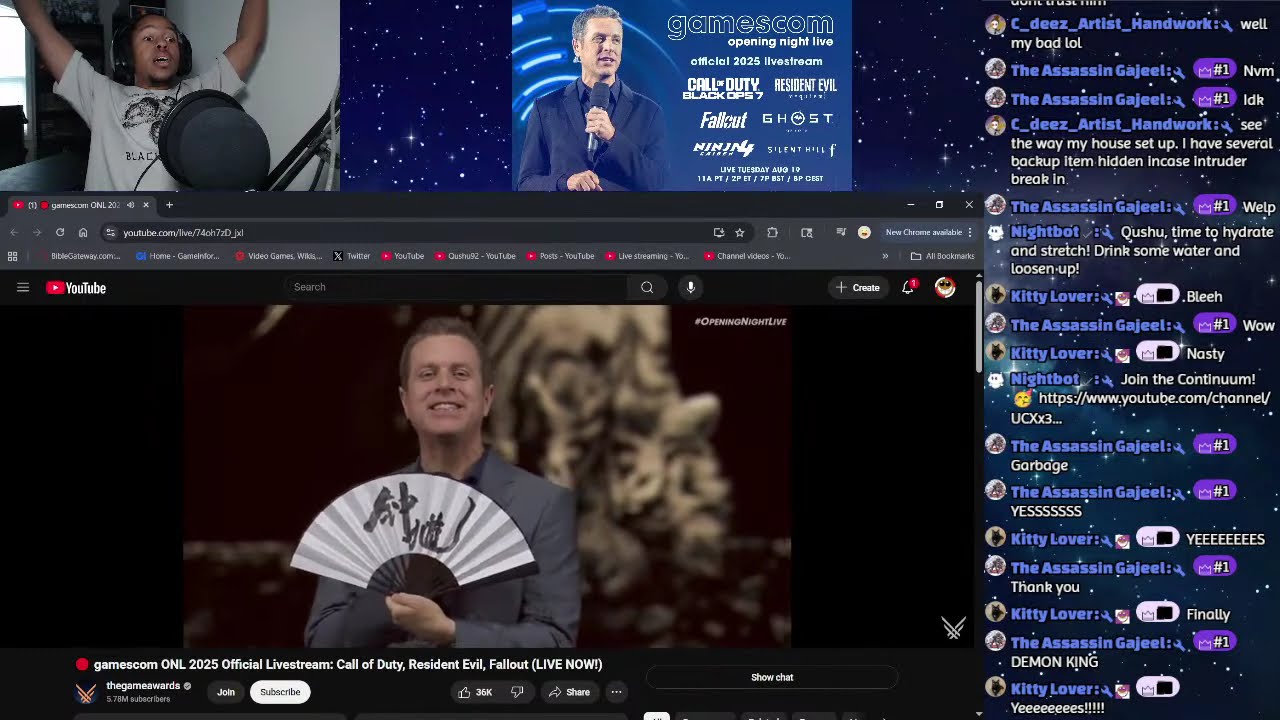Select the video title text
Viewport: 1280px width, 720px height.
tap(348, 664)
